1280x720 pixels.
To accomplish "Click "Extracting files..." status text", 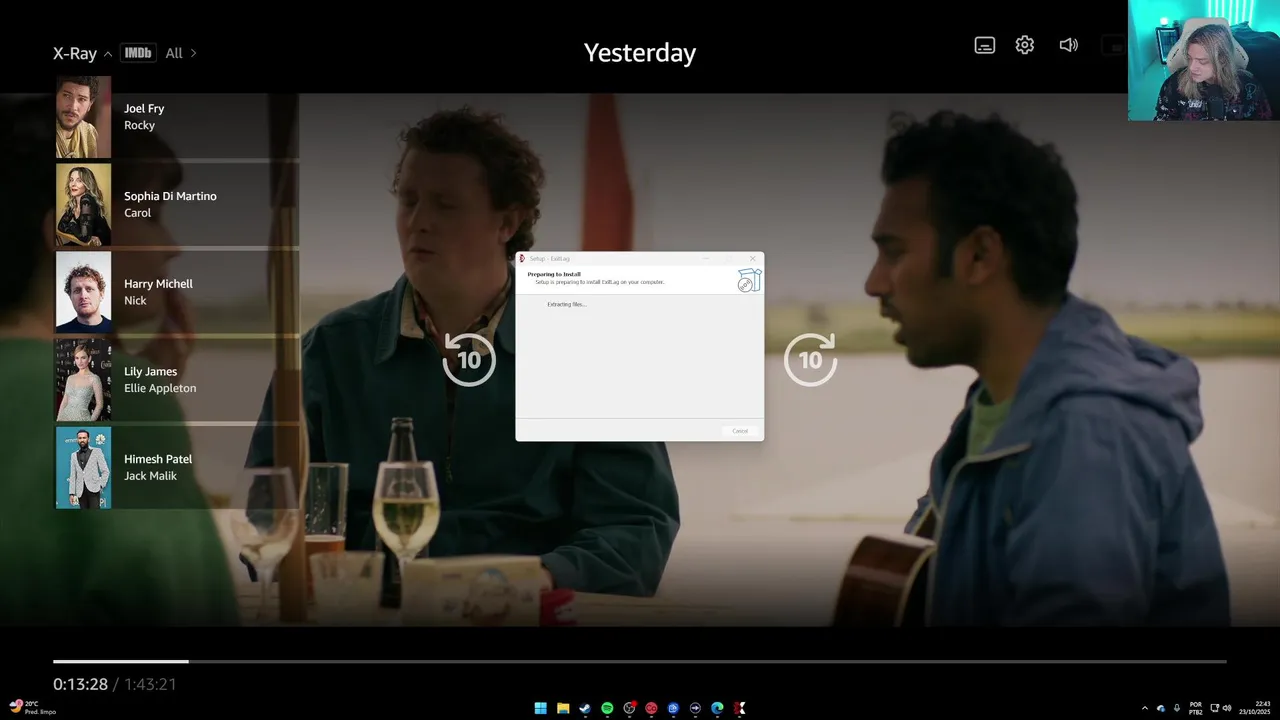I will (567, 304).
